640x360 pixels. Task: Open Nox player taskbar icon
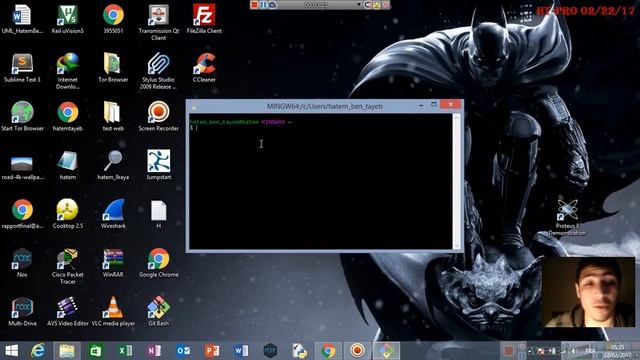(270, 351)
